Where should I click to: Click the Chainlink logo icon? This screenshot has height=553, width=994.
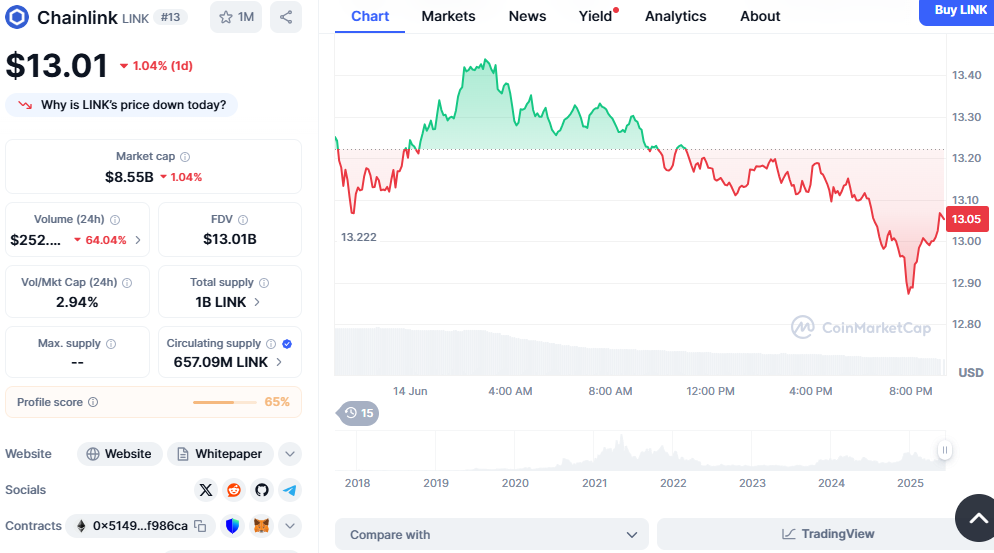(x=17, y=17)
